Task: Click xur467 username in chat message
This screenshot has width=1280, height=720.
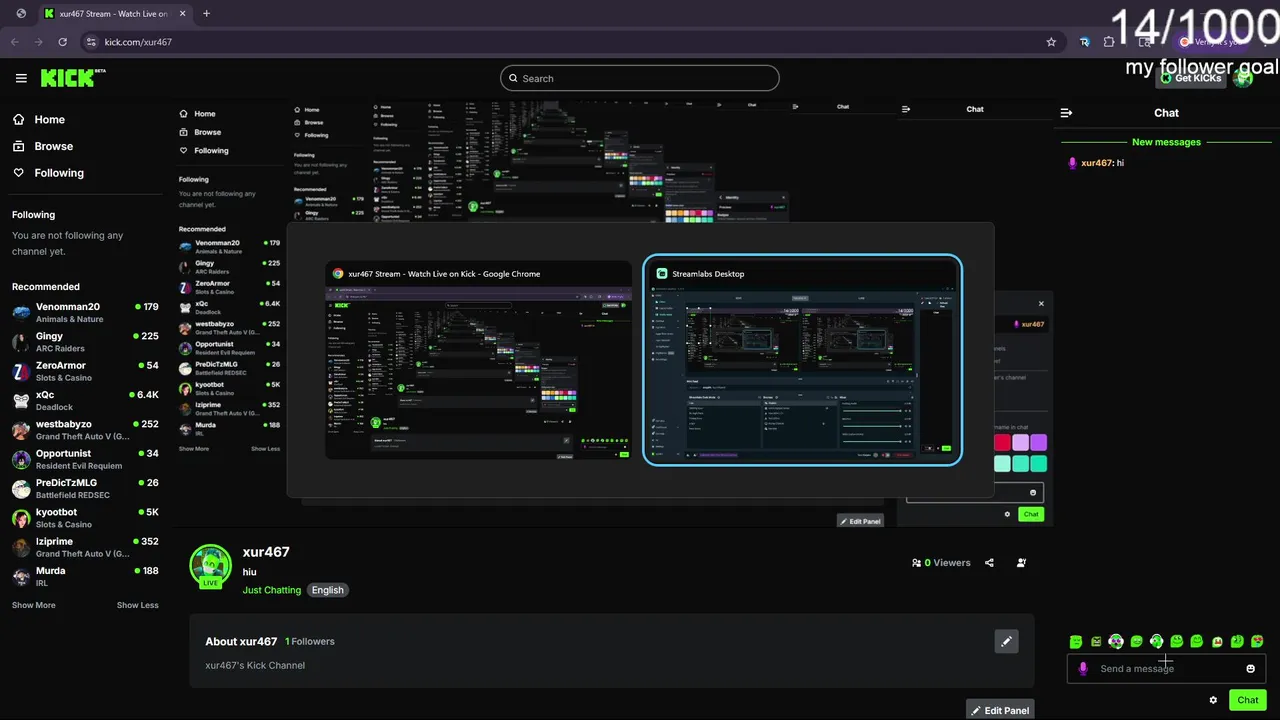Action: coord(1096,163)
